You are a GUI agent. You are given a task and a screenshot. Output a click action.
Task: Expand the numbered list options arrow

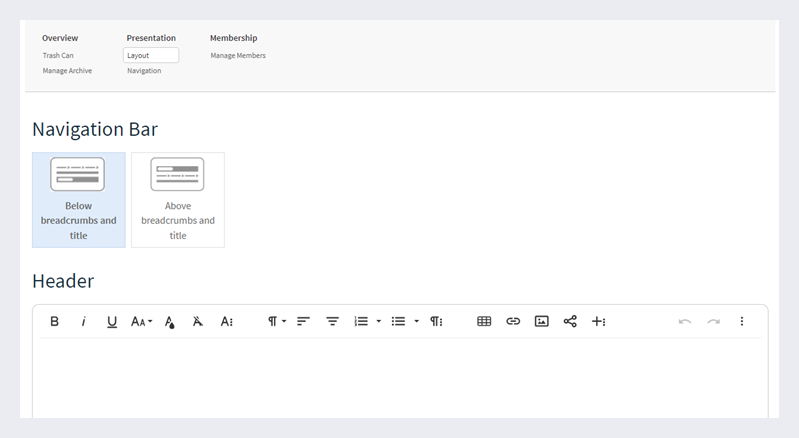click(379, 321)
